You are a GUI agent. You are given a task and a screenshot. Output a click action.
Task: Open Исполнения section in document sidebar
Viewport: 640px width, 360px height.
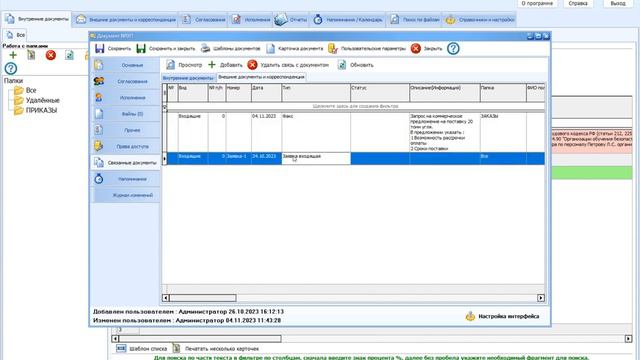[x=125, y=98]
